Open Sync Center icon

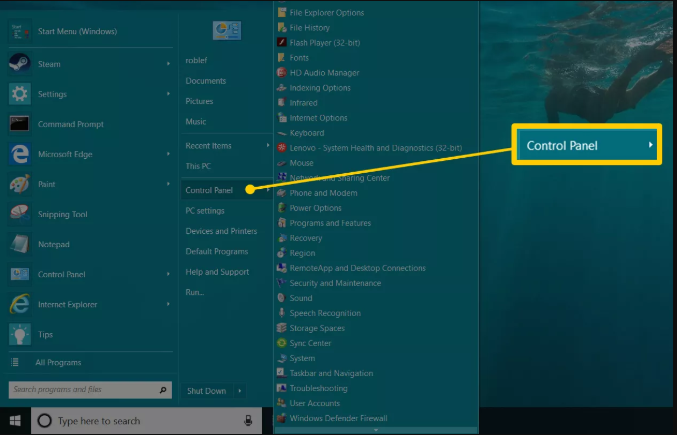click(x=282, y=343)
